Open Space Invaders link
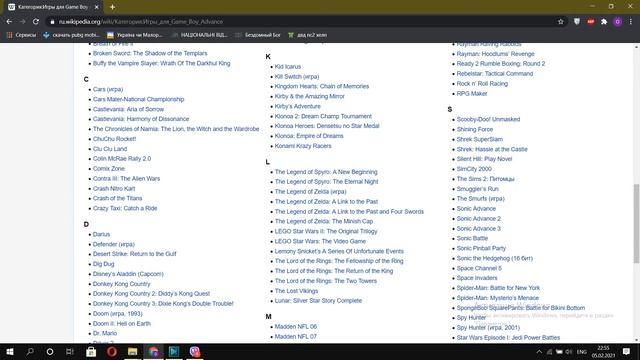The height and width of the screenshot is (360, 640). click(x=477, y=278)
